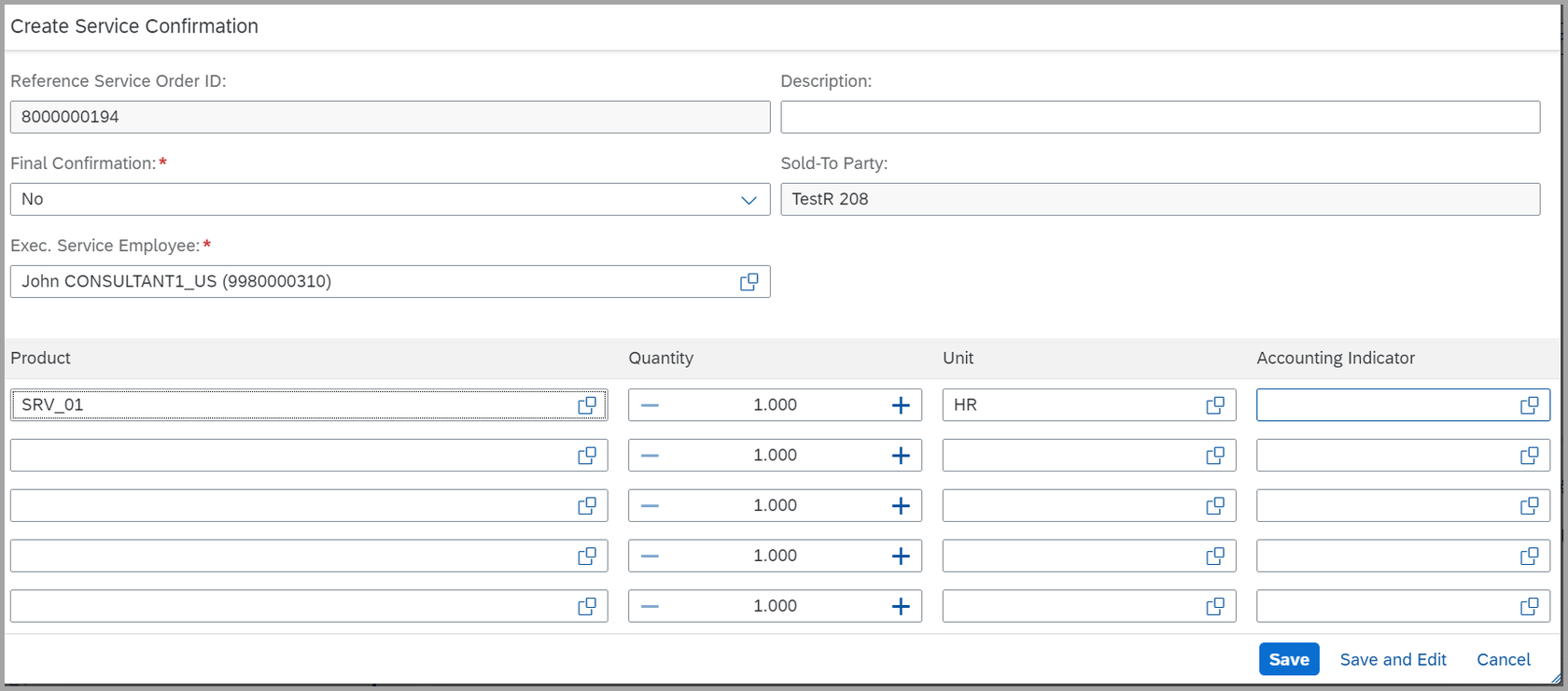This screenshot has height=691, width=1568.
Task: Open unit value help in fourth row
Action: point(1215,557)
